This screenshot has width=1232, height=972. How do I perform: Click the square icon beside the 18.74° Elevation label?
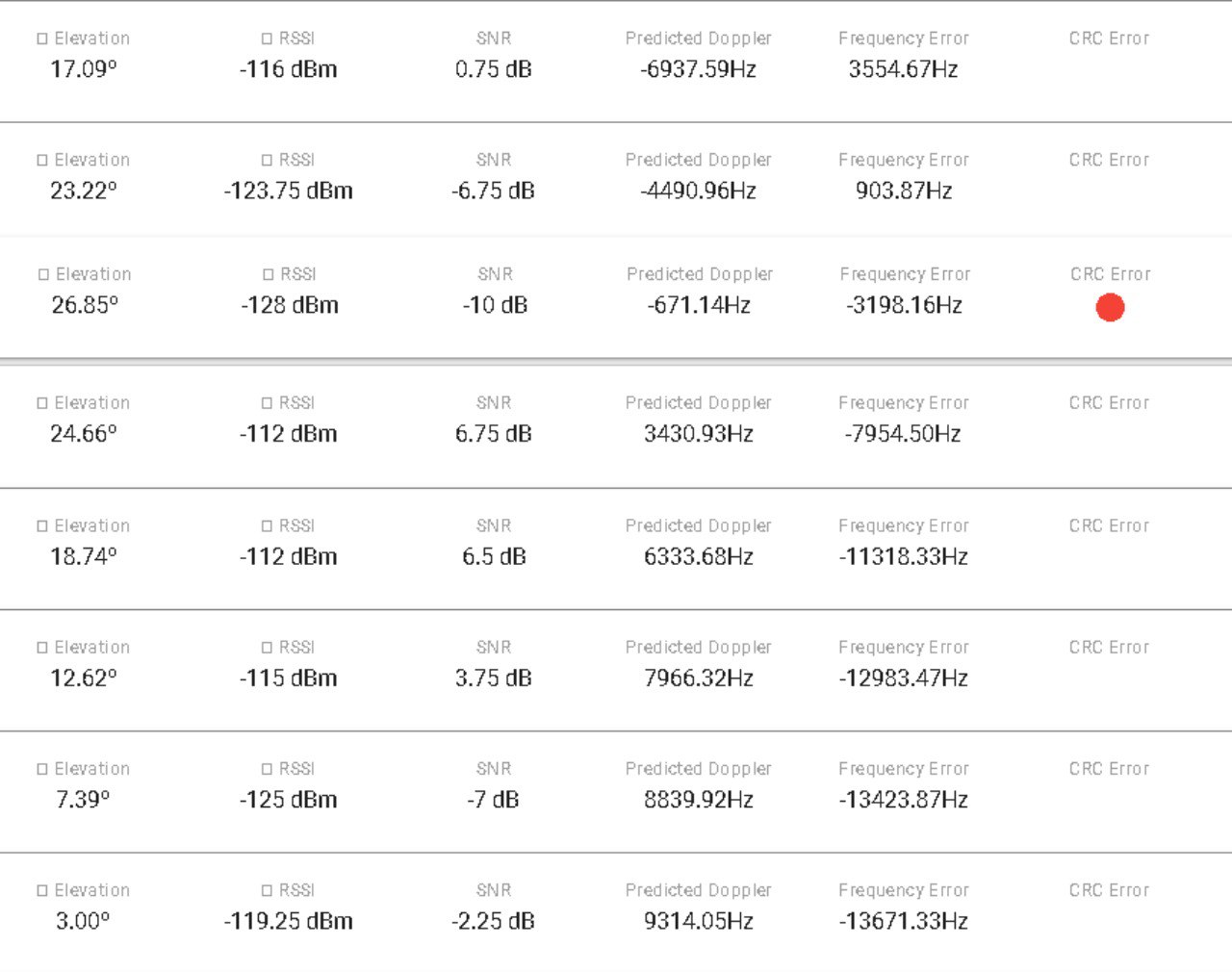click(x=42, y=526)
